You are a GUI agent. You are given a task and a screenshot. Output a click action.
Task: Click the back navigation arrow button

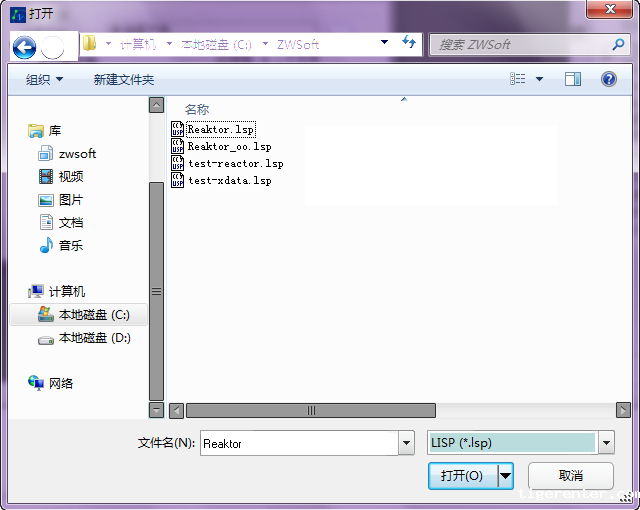25,46
